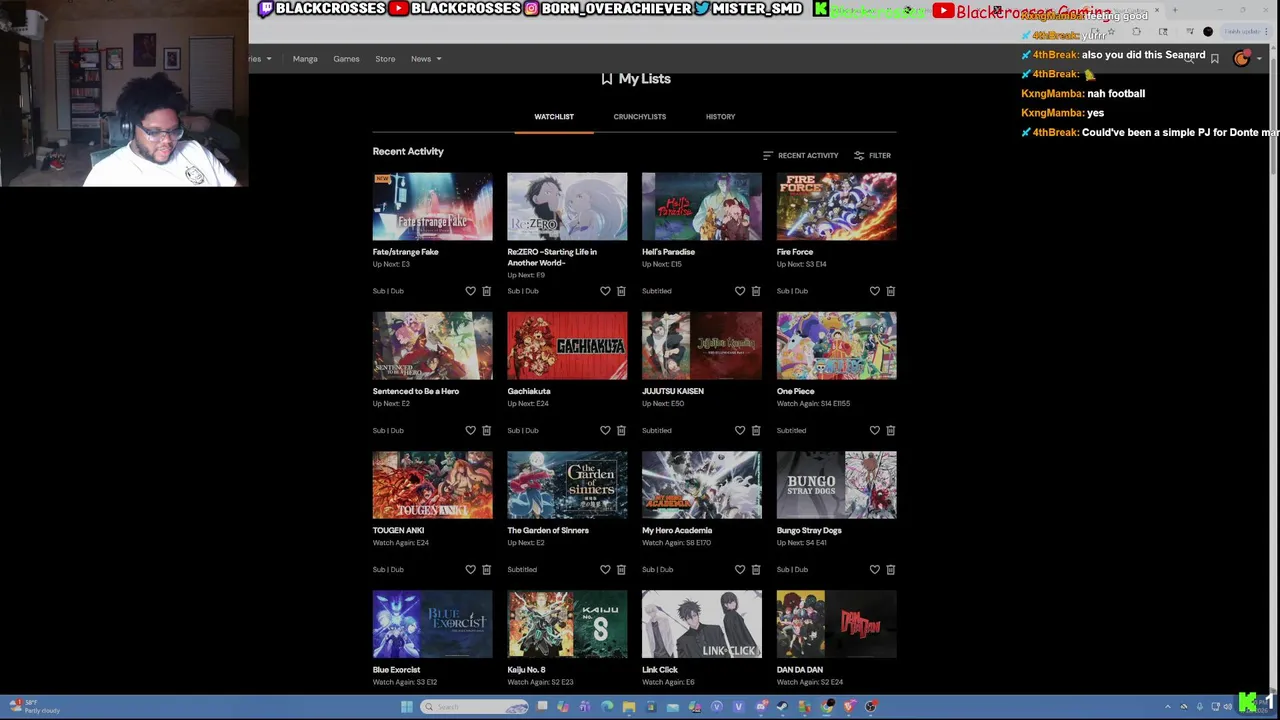Open the Bungo Stray Dogs title link
Screen dimensions: 1280x720
click(x=809, y=530)
